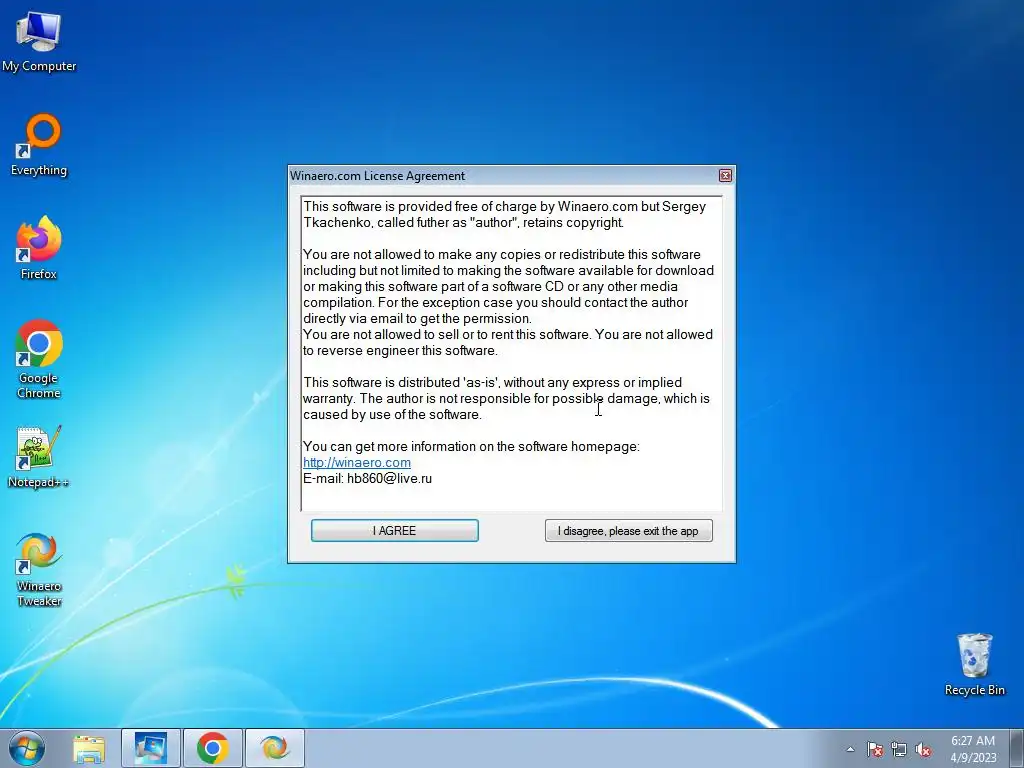Open the taskbar clock showing 6:27 AM

(973, 748)
